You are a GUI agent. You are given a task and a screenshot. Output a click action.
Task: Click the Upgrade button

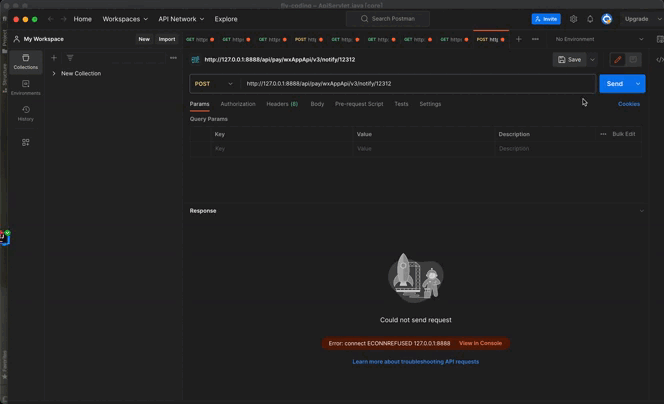(636, 19)
